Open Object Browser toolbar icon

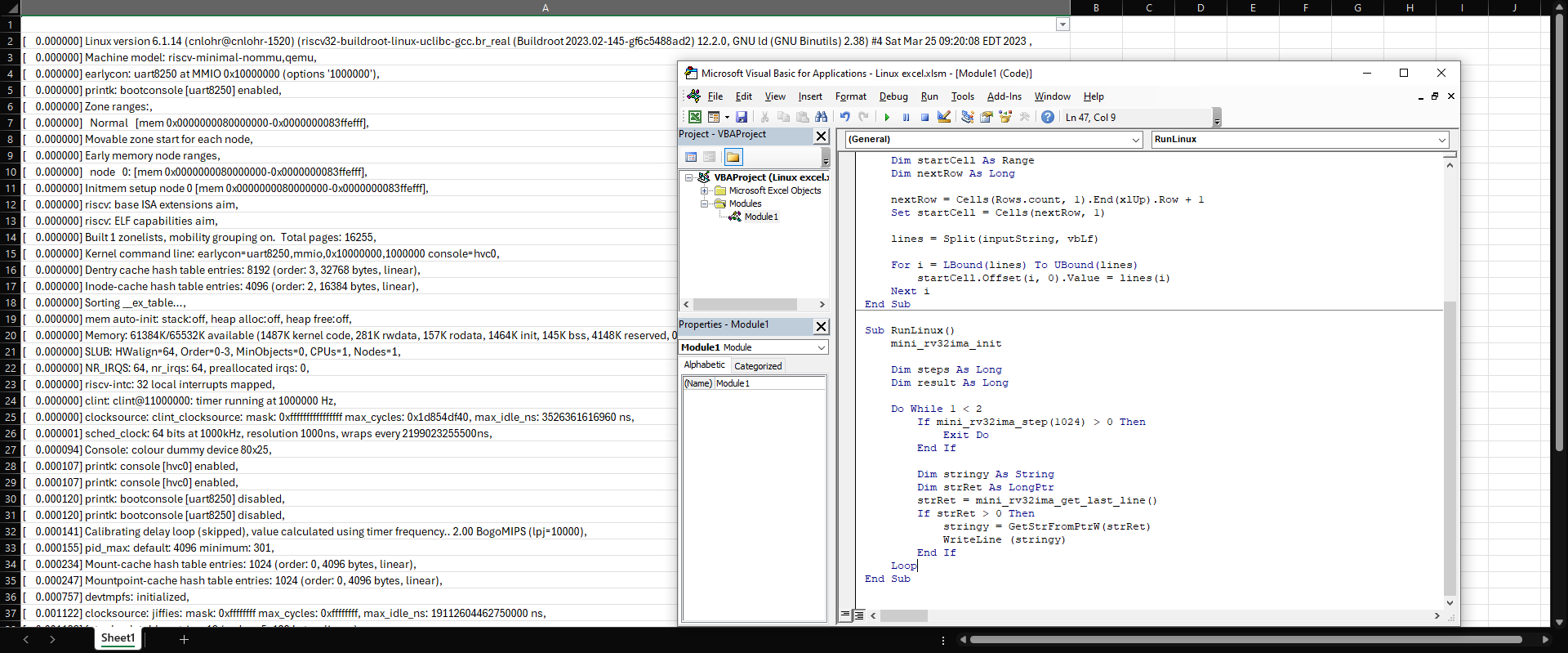tap(1005, 117)
